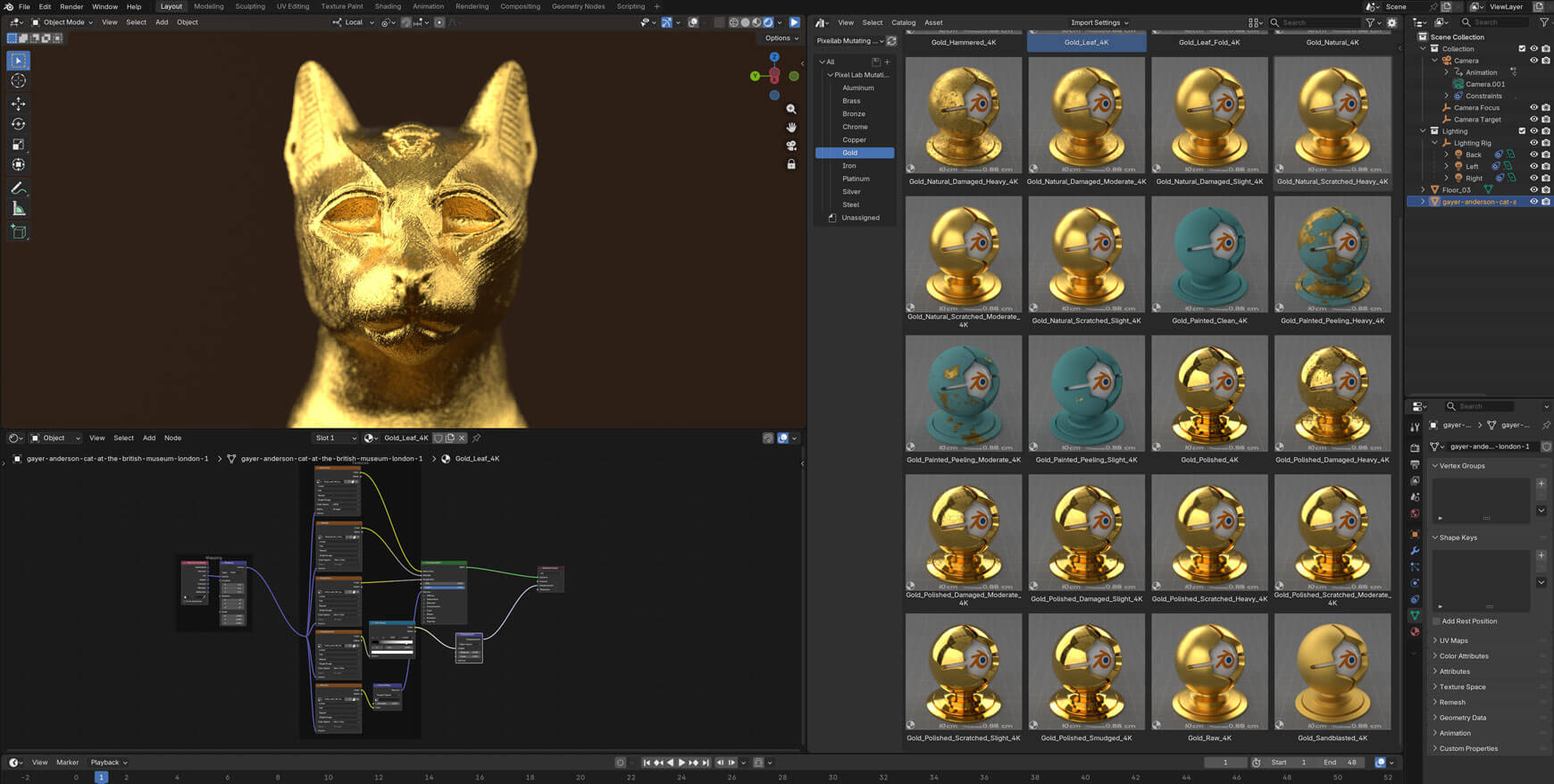Open the Import Settings dropdown

(x=1099, y=22)
